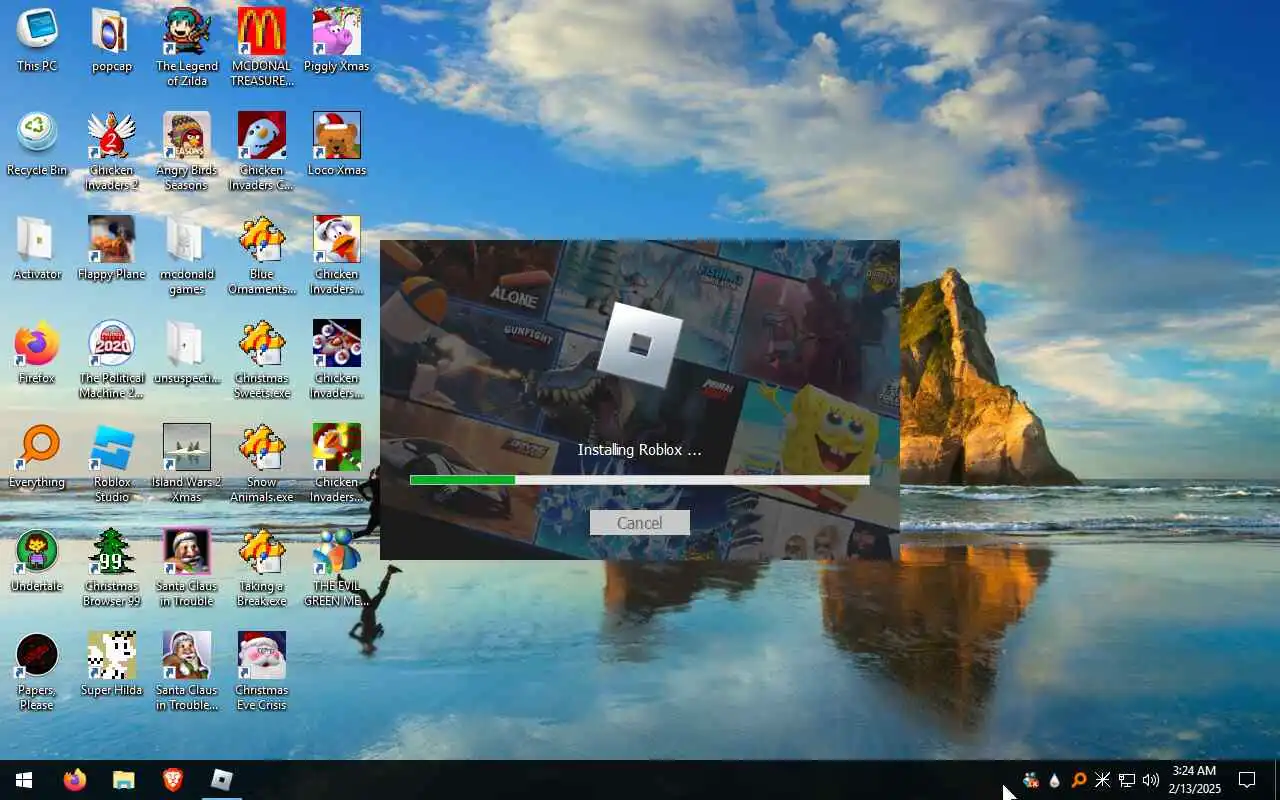Launch The Legend of Zilda shortcut
The width and height of the screenshot is (1280, 800).
(x=187, y=47)
